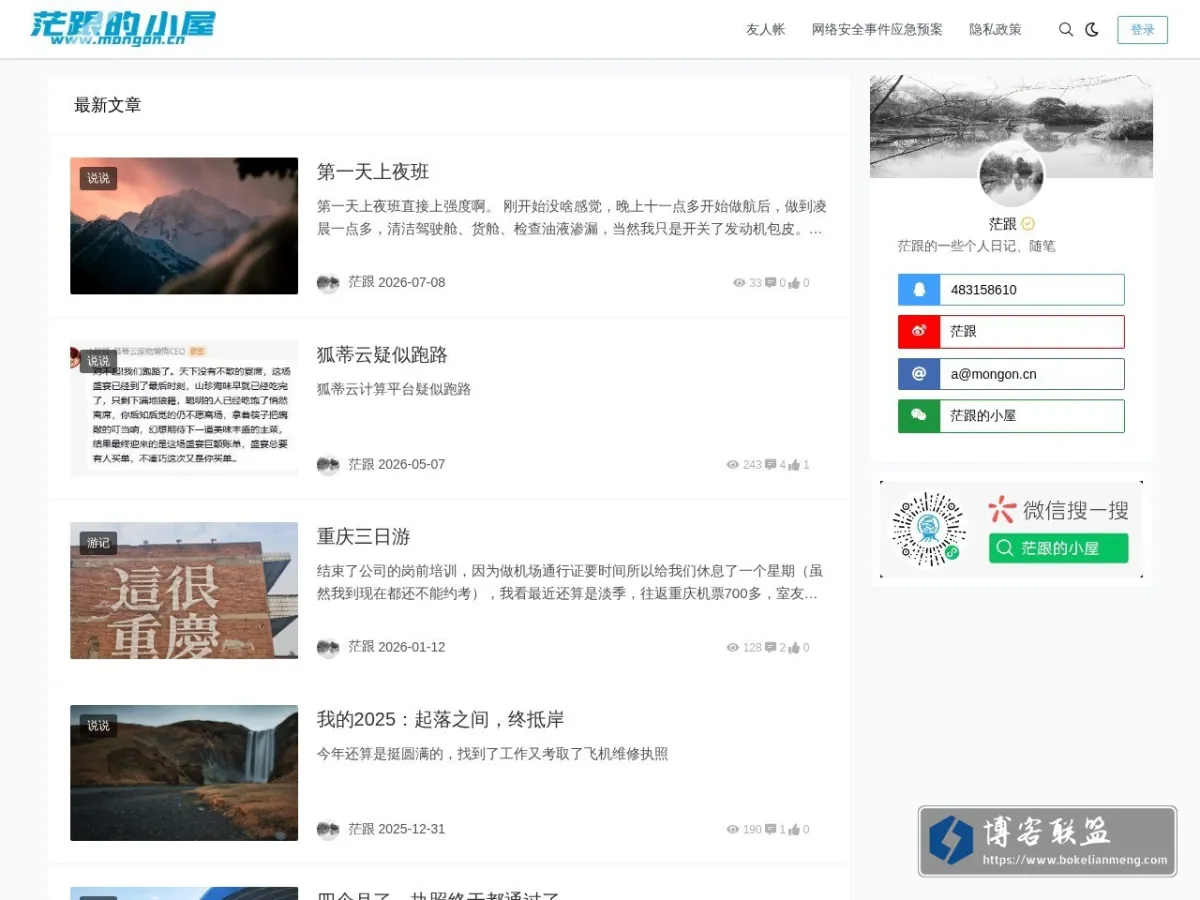The height and width of the screenshot is (900, 1200).
Task: Open article 狐蒂云疑似跑路
Action: point(382,355)
